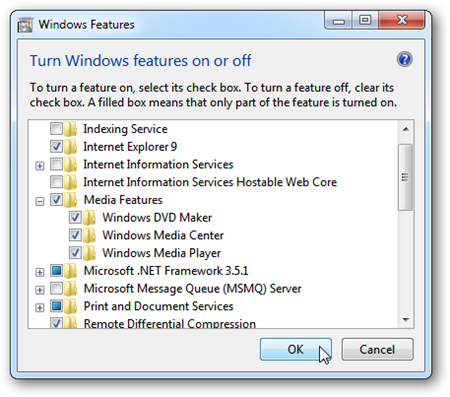Image resolution: width=450 pixels, height=397 pixels.
Task: Select the 'Media Features' label
Action: pyautogui.click(x=123, y=200)
